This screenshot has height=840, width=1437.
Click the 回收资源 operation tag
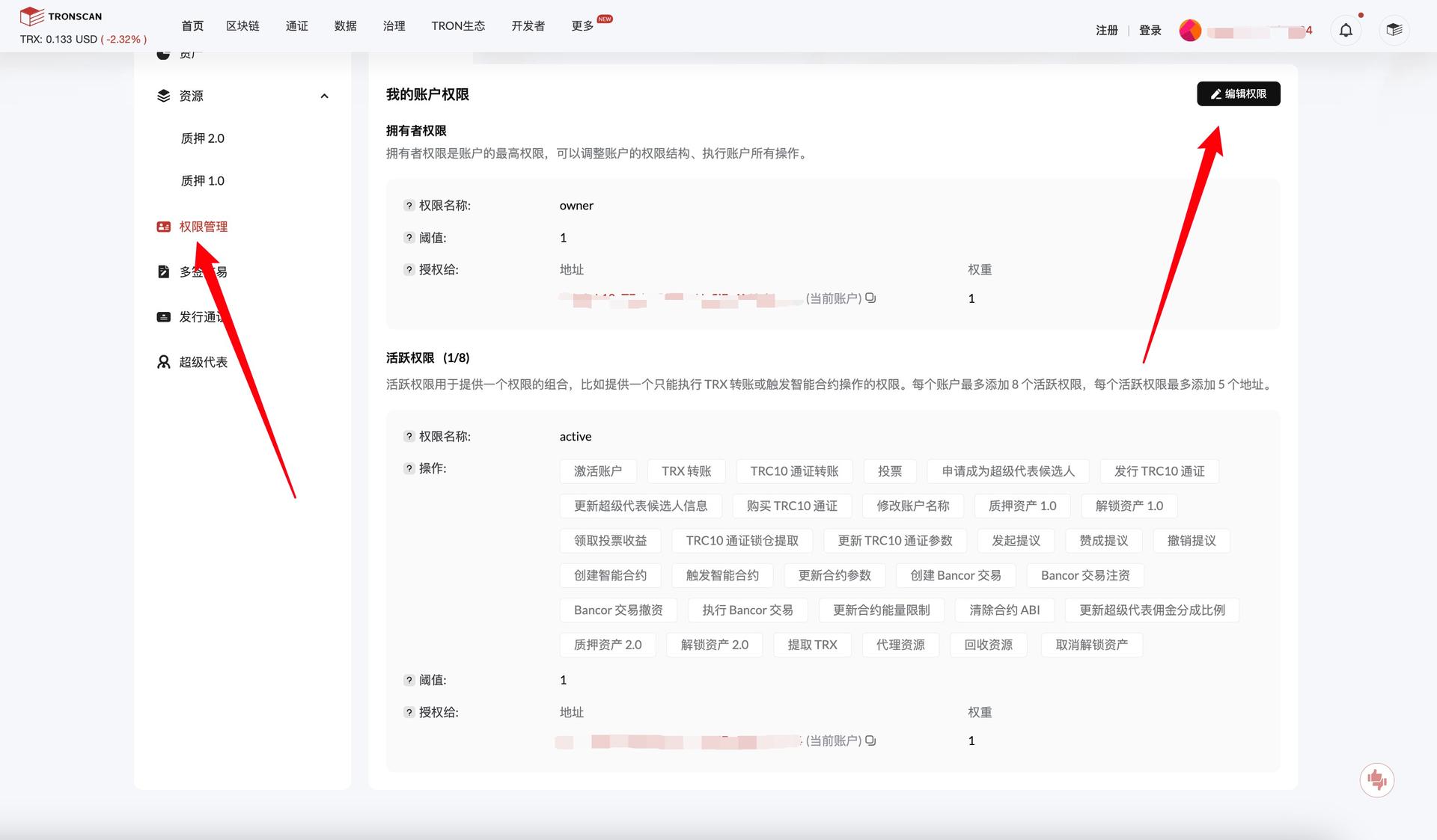pyautogui.click(x=988, y=645)
